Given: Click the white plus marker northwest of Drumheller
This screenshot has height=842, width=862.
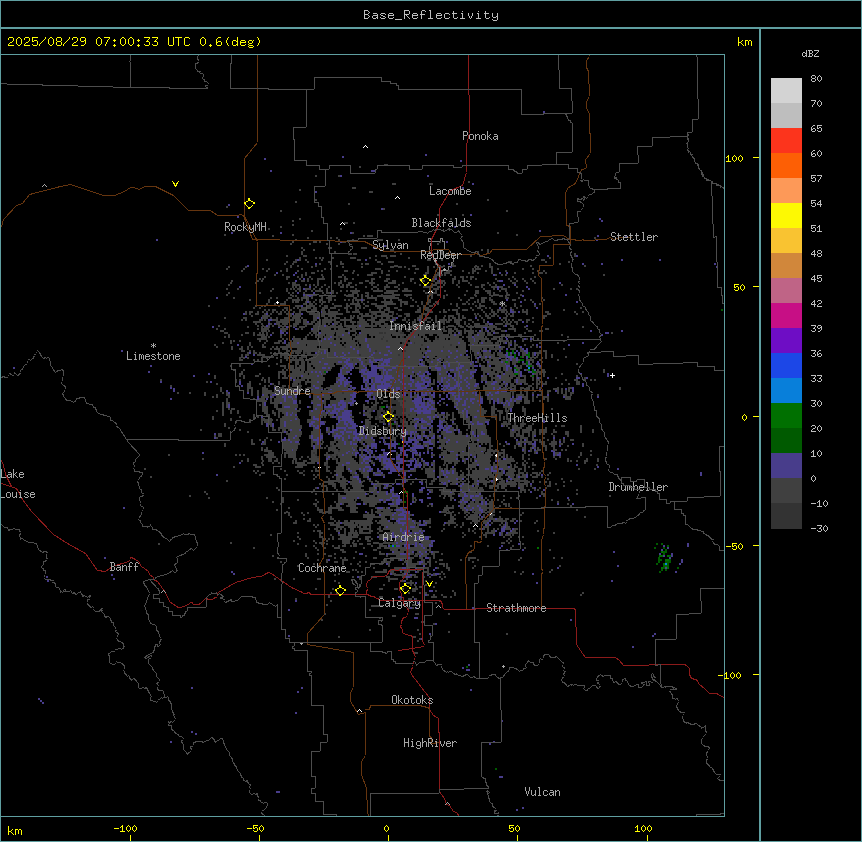Looking at the screenshot, I should point(612,375).
